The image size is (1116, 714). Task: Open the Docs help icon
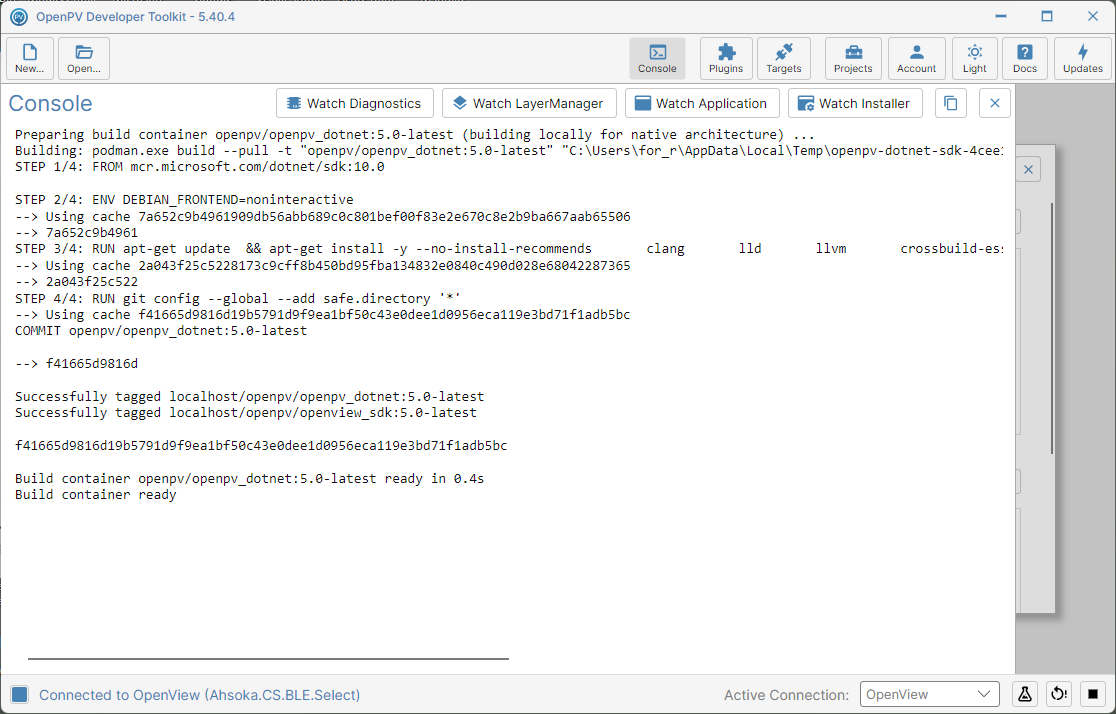[1025, 58]
